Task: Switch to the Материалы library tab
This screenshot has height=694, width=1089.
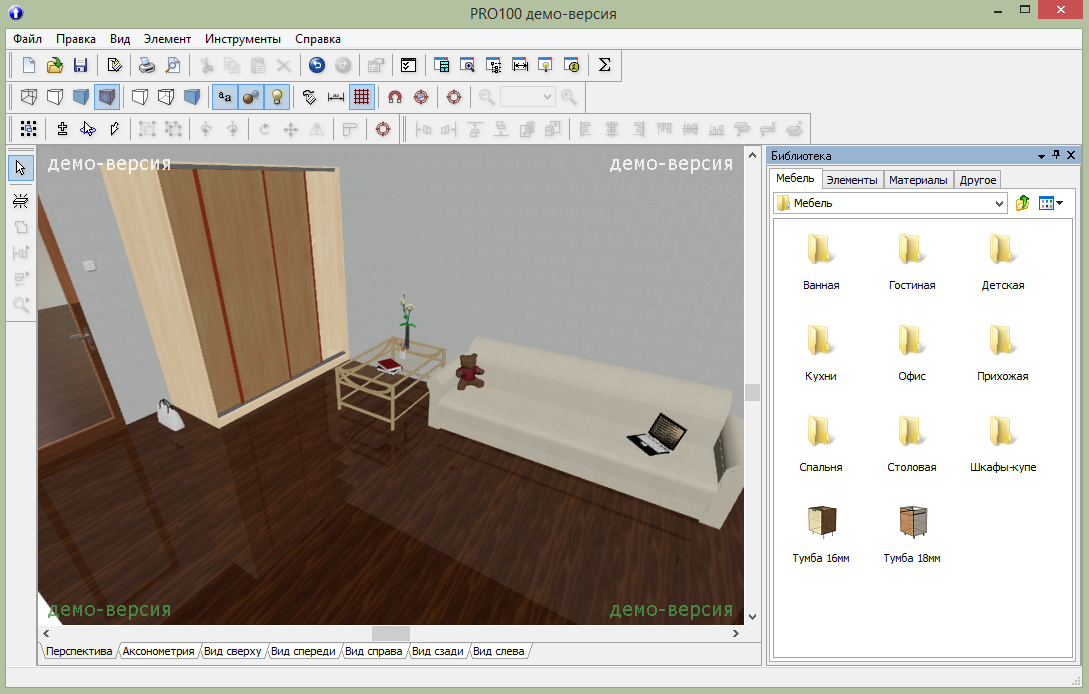Action: pos(919,180)
